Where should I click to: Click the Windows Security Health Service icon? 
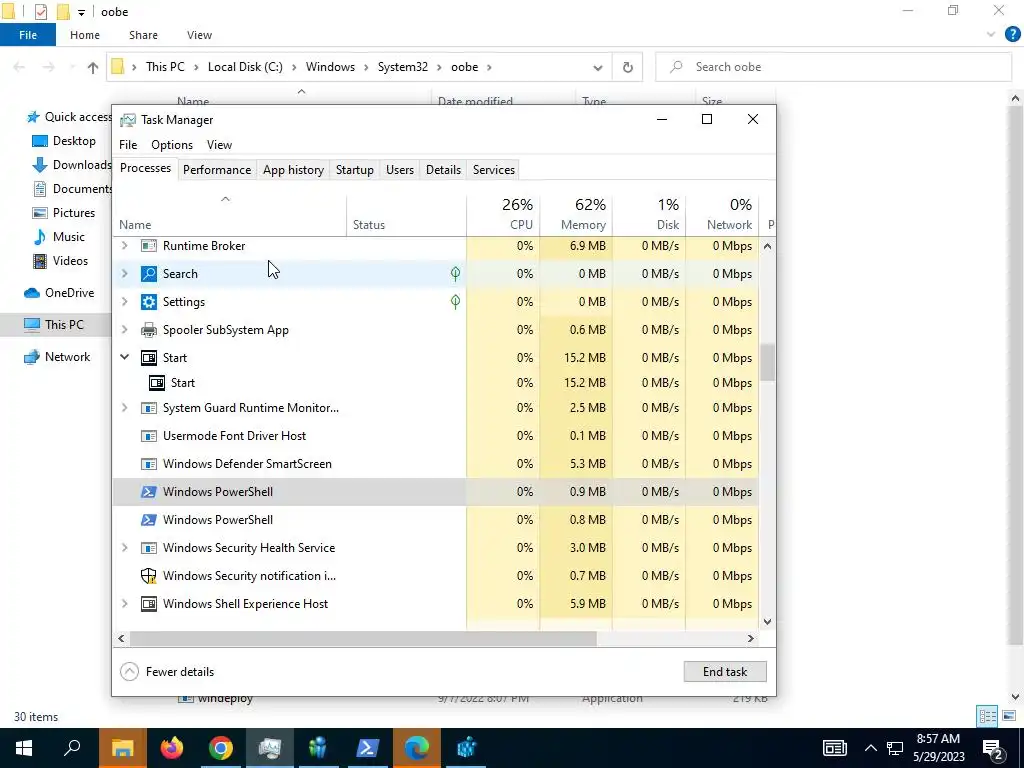(149, 548)
